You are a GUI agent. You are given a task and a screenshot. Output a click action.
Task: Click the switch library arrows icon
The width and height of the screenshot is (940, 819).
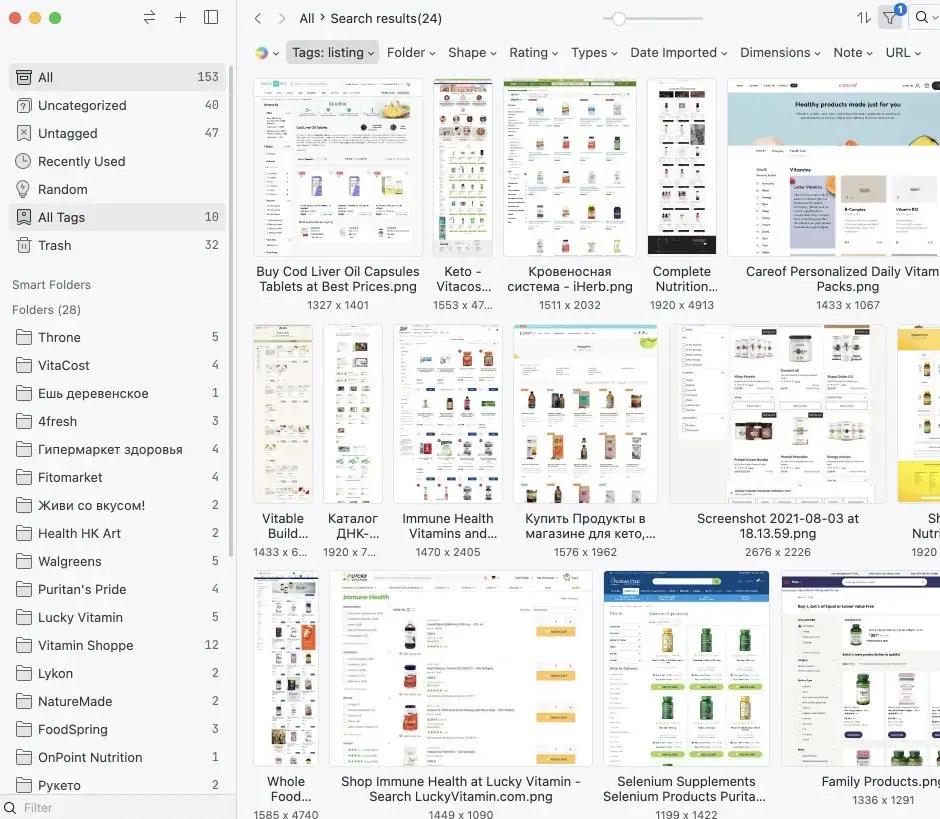pyautogui.click(x=150, y=18)
